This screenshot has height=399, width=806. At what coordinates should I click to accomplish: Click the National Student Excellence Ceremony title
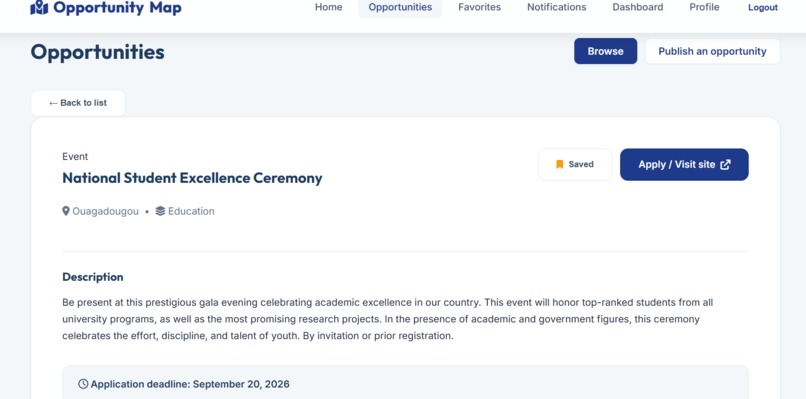[x=192, y=178]
